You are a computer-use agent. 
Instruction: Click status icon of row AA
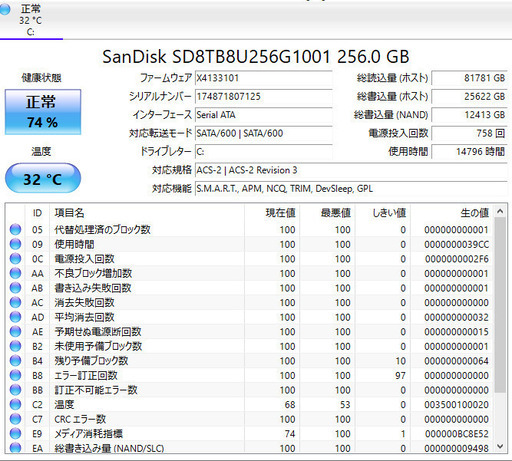[x=15, y=273]
